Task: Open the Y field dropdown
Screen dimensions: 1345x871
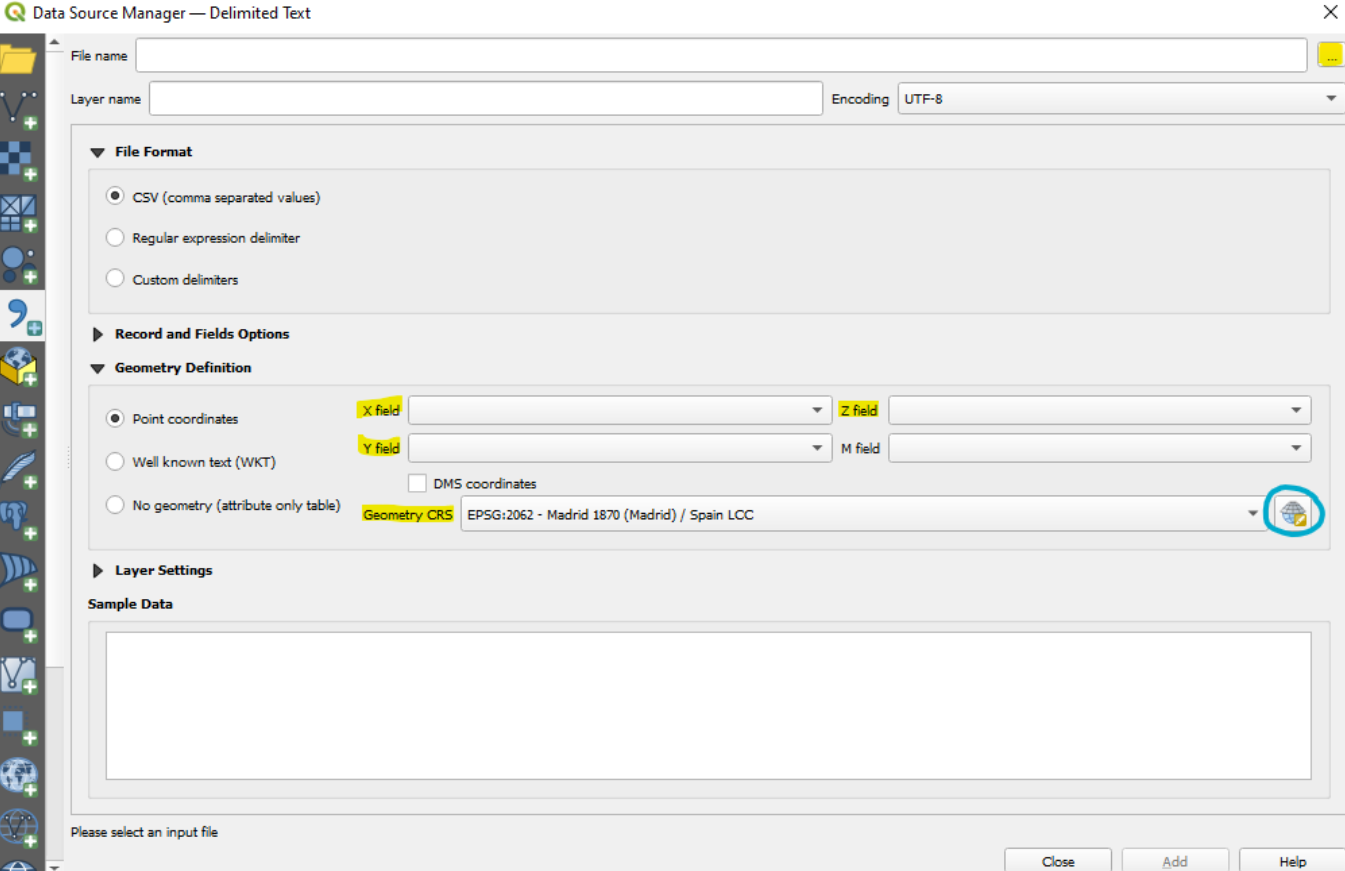Action: point(620,448)
